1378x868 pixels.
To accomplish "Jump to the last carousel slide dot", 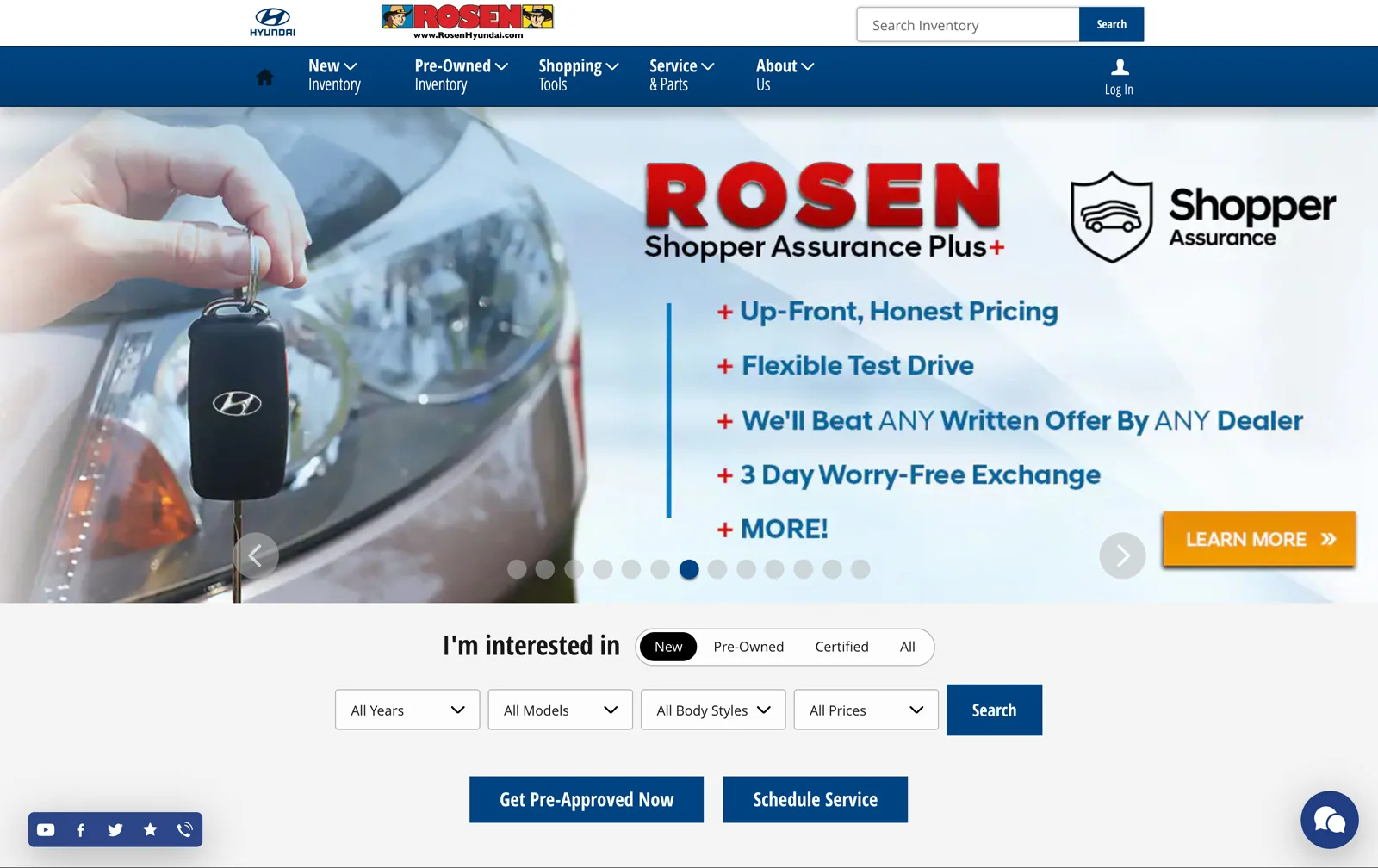I will pyautogui.click(x=860, y=569).
